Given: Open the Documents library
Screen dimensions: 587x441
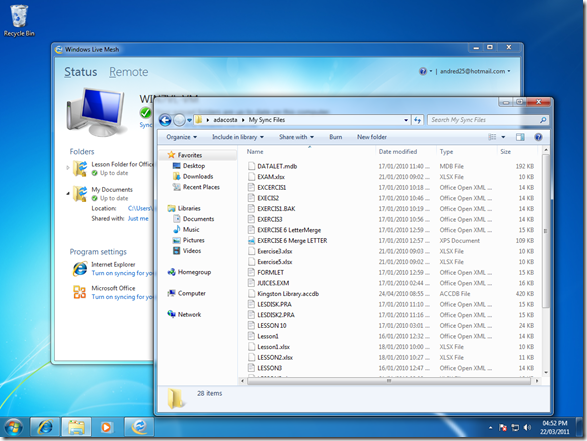Looking at the screenshot, I should (x=194, y=219).
